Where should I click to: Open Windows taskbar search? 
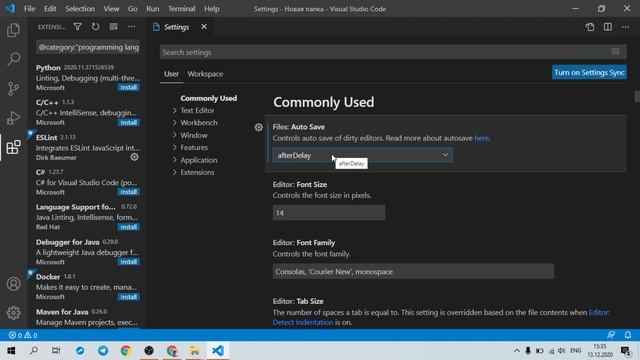click(34, 351)
